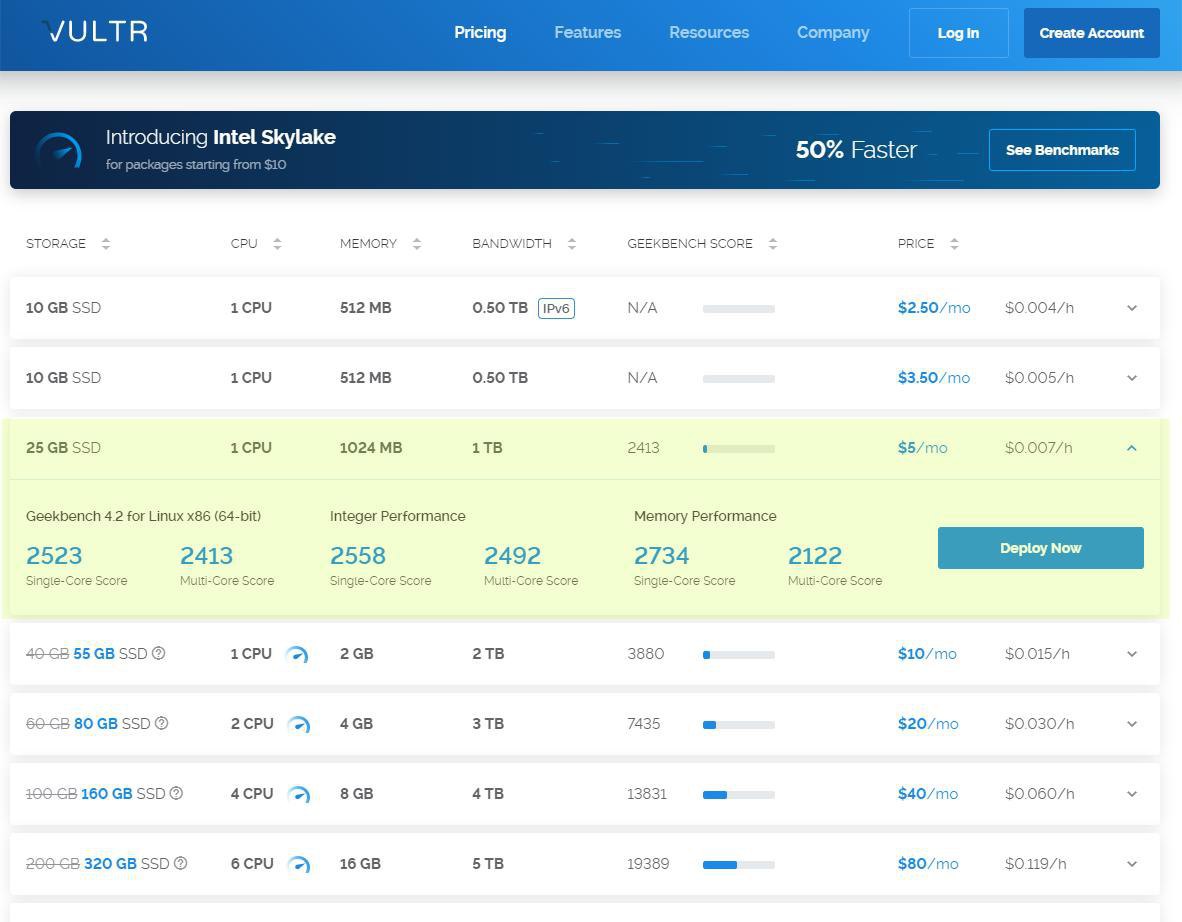Collapse the $5/mo plan row
The height and width of the screenshot is (922, 1182).
[x=1131, y=449]
